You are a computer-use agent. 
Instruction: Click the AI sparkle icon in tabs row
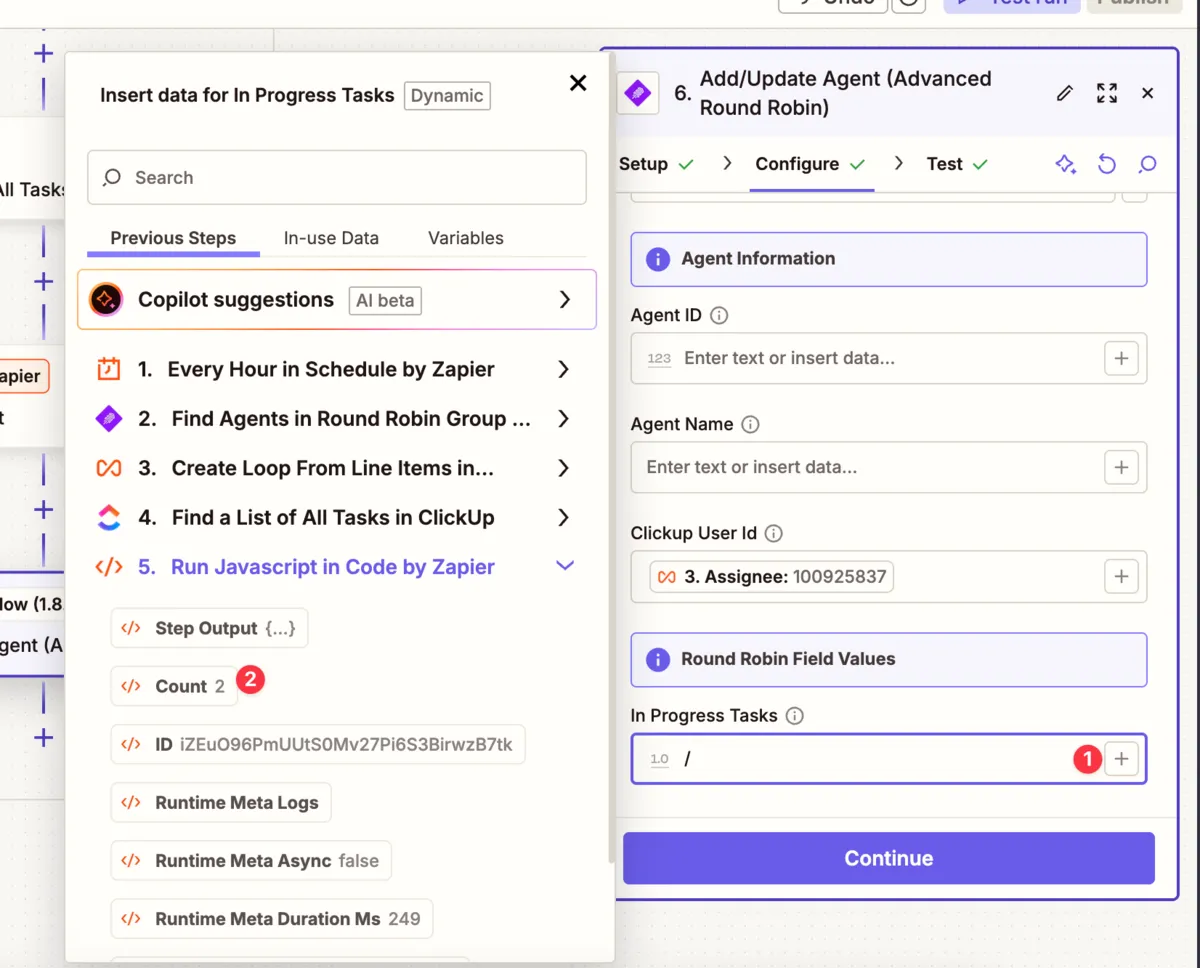click(x=1066, y=164)
